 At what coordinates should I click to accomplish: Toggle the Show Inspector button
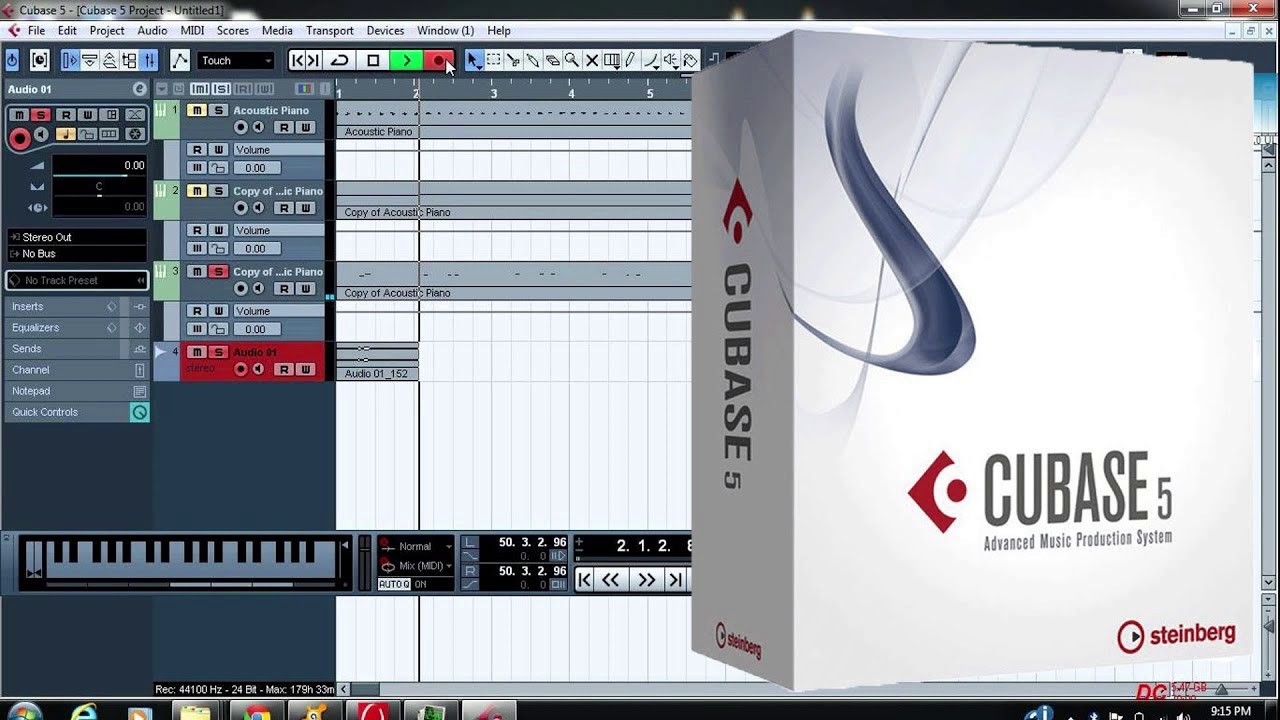click(69, 61)
